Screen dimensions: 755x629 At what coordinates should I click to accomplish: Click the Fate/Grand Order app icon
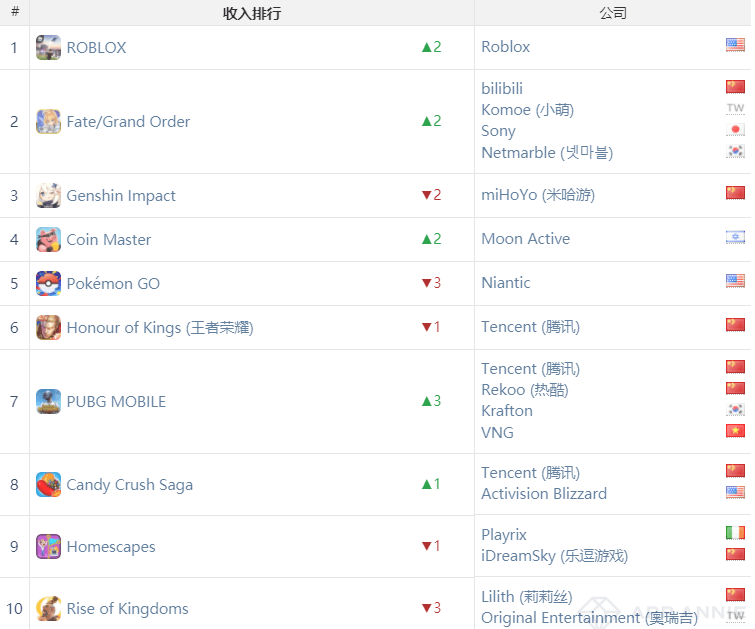point(48,122)
